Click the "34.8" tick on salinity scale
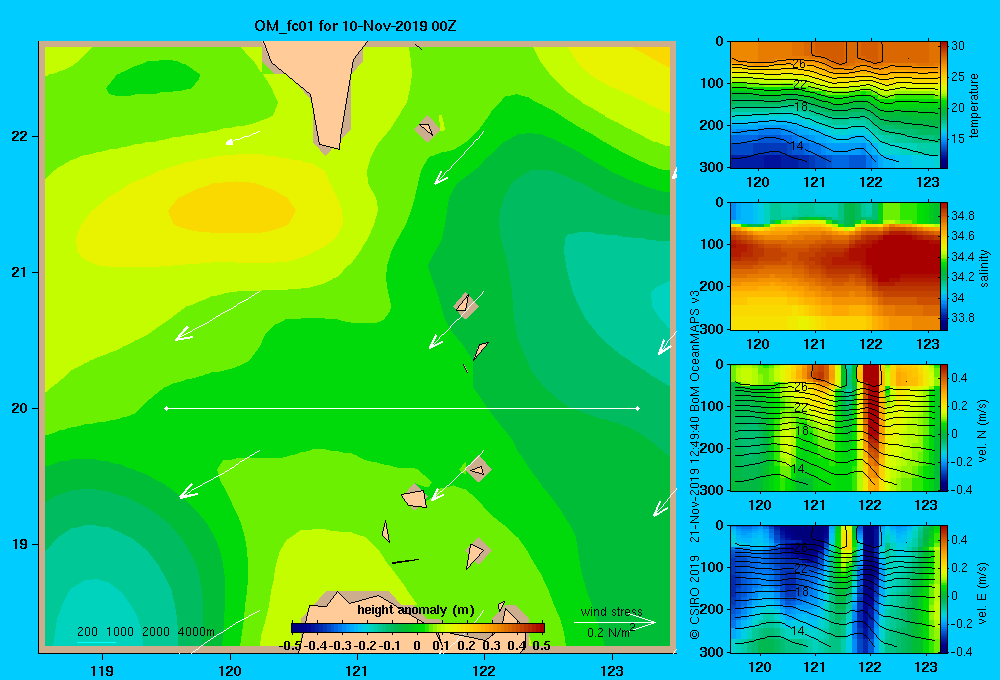 click(962, 216)
